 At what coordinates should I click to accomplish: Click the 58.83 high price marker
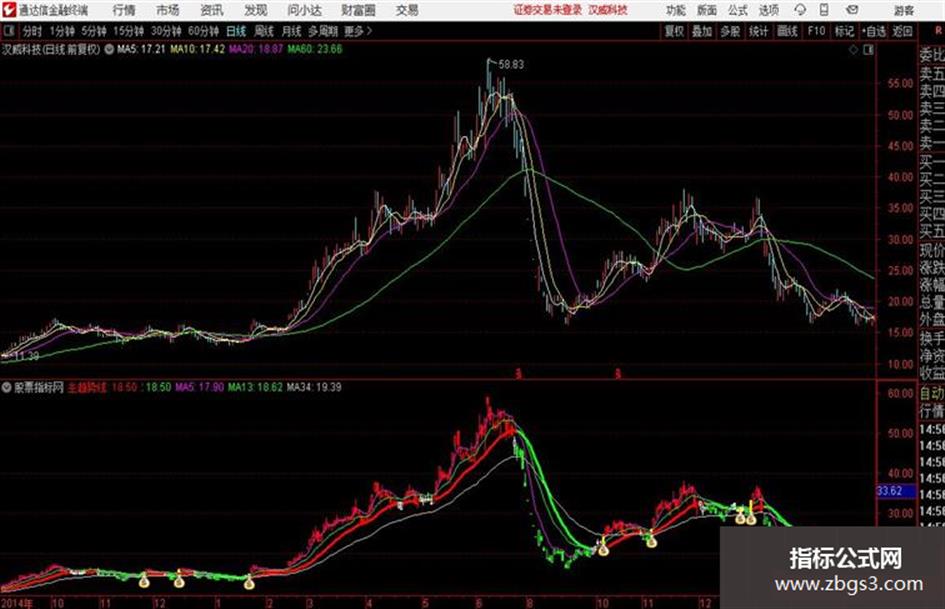(511, 65)
